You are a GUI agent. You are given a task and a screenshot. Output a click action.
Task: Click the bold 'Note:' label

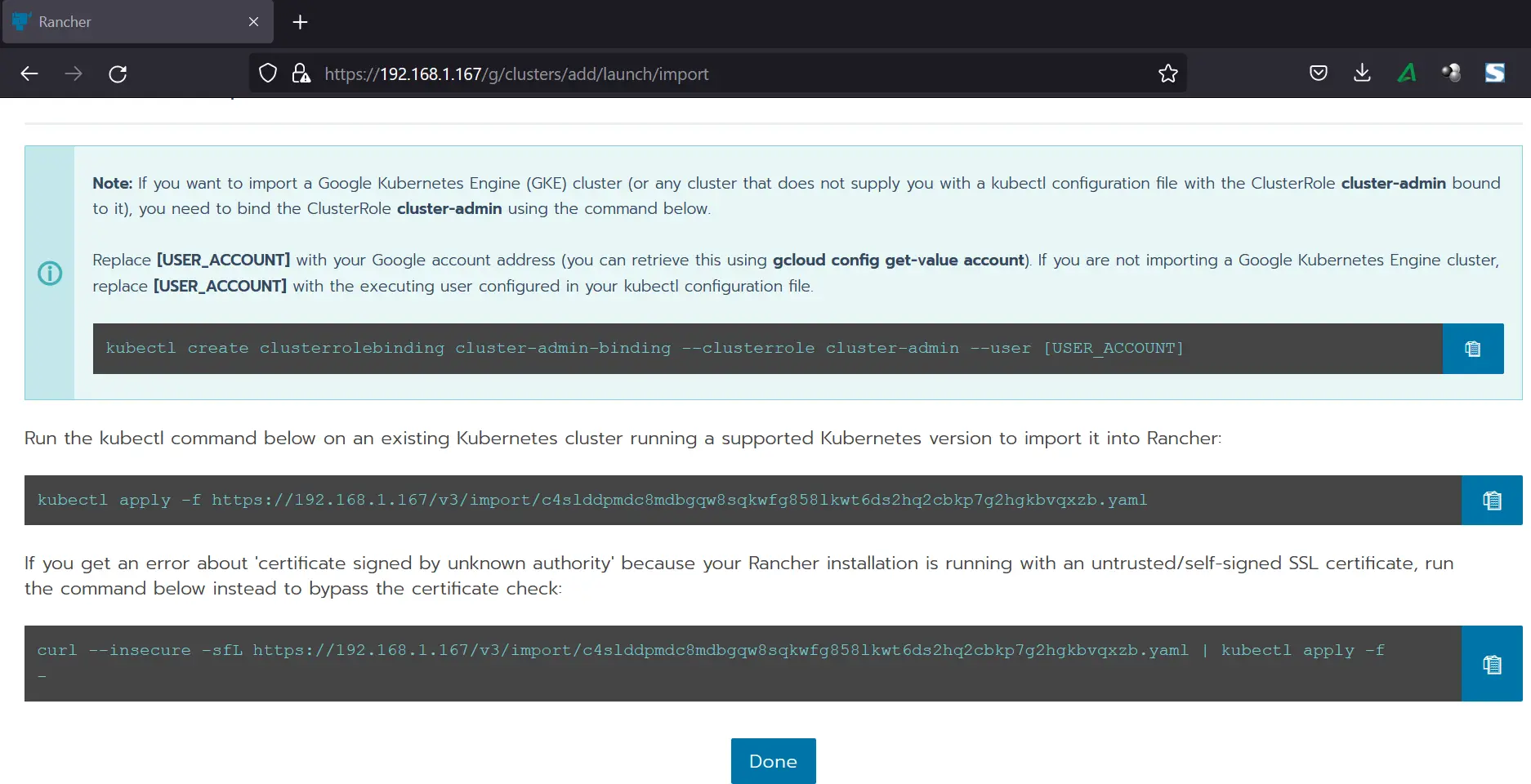coord(112,183)
